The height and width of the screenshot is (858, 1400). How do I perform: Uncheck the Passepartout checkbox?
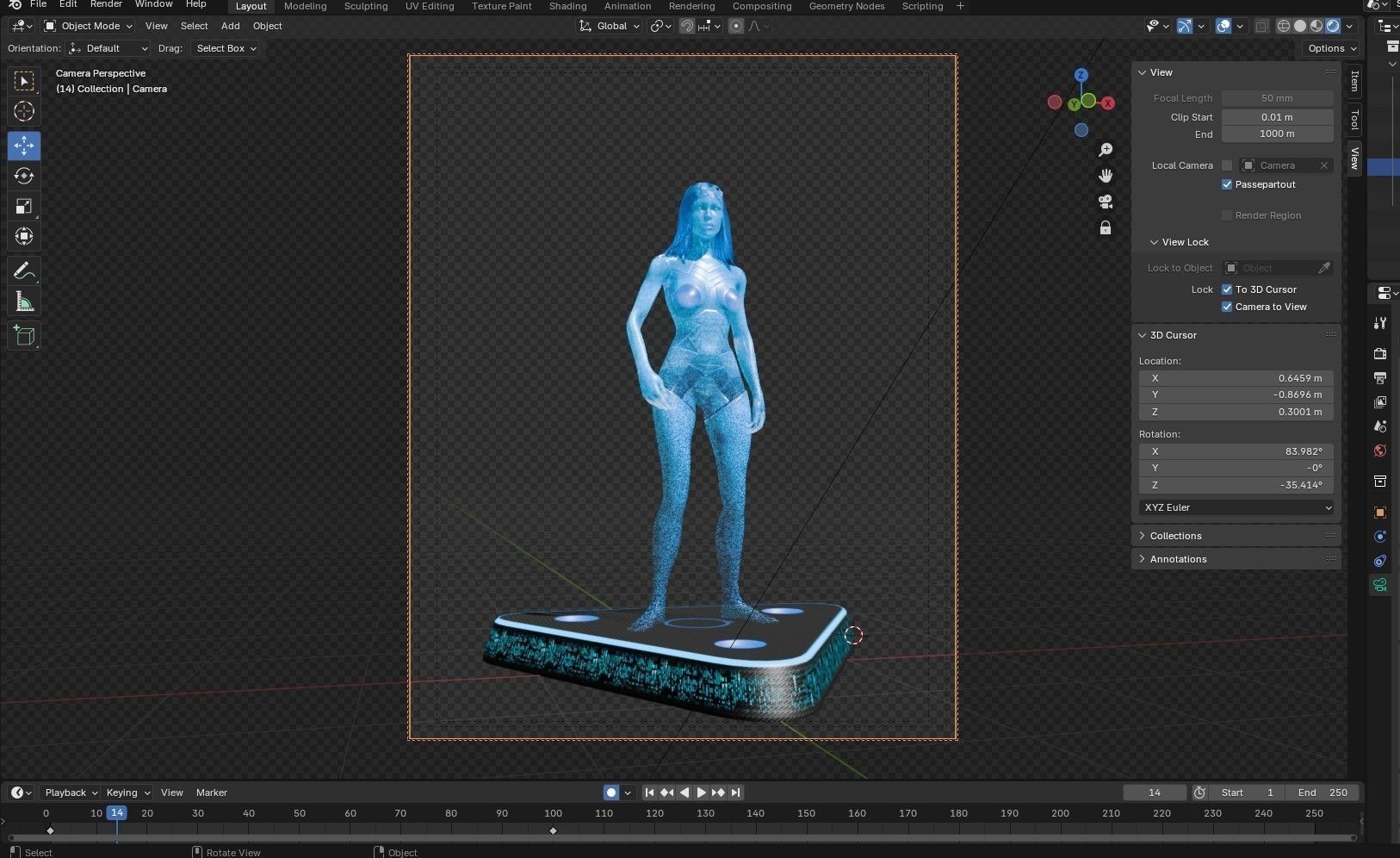1227,184
